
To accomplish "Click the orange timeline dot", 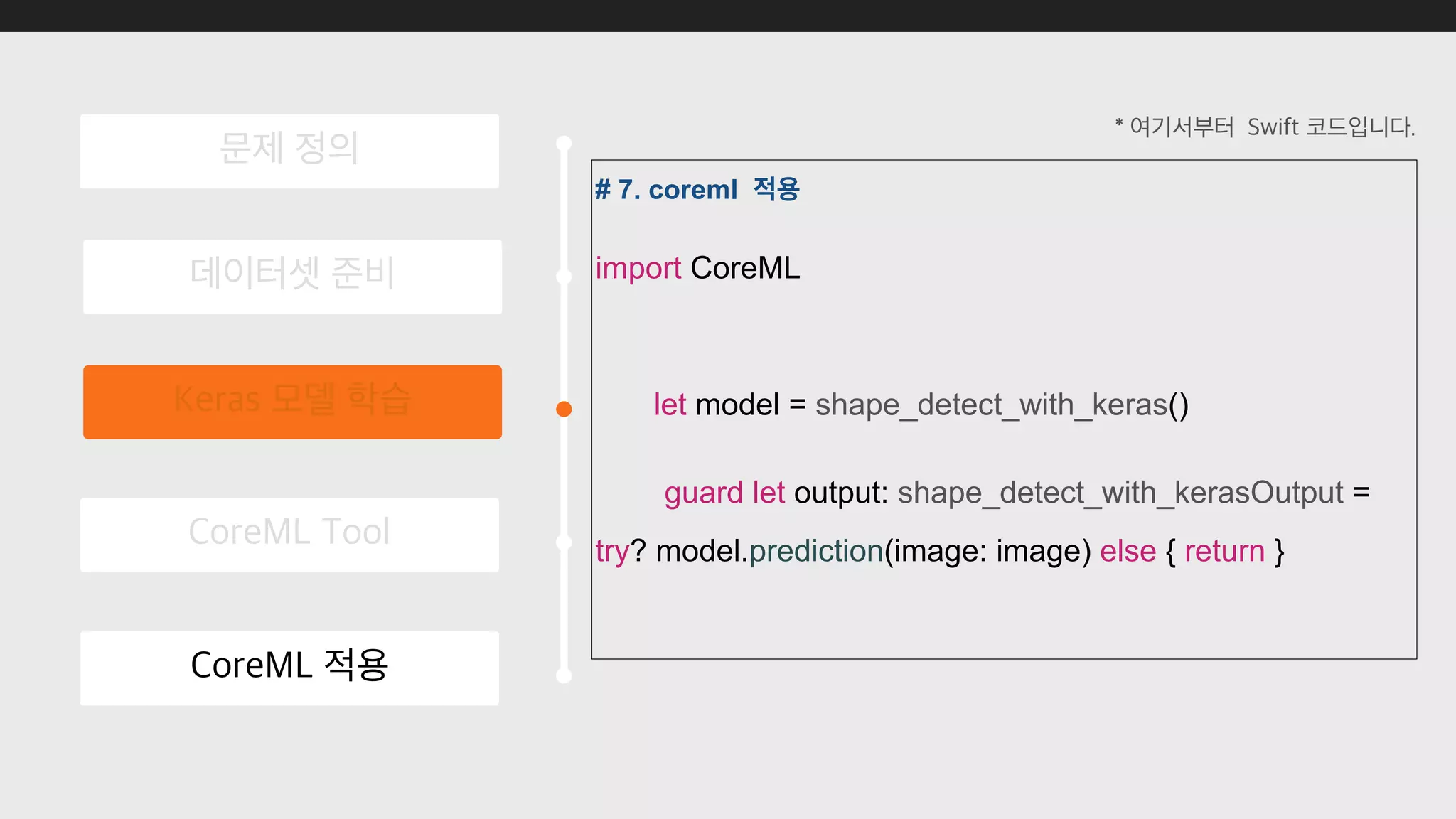I will click(564, 409).
